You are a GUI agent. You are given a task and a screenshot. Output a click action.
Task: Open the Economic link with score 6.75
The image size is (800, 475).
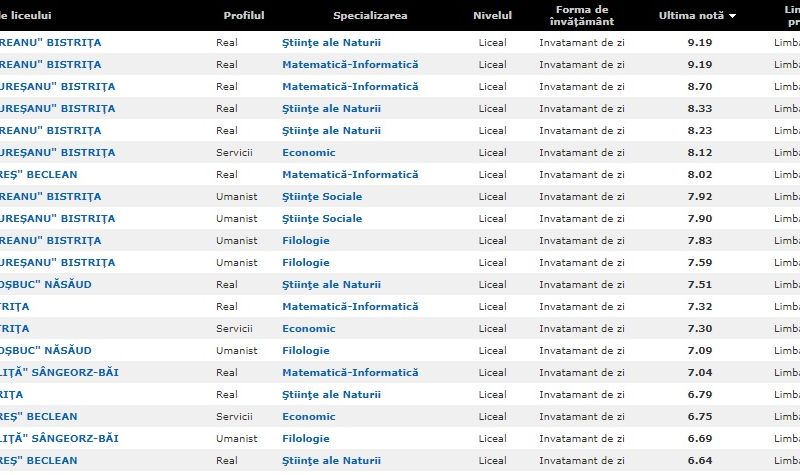coord(309,416)
